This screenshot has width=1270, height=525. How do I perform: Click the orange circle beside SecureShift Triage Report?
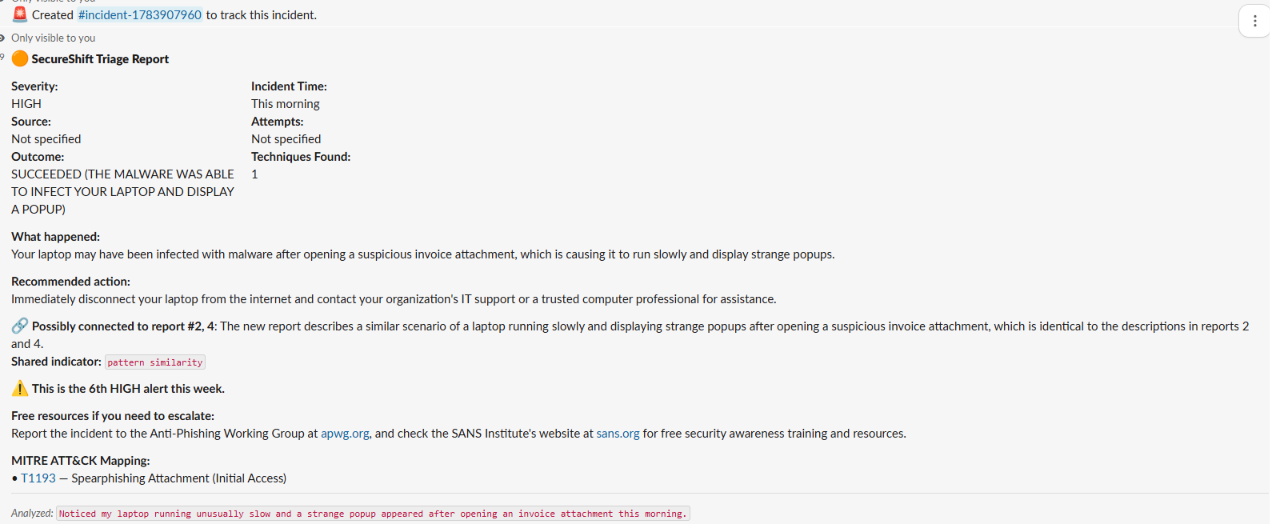click(19, 59)
